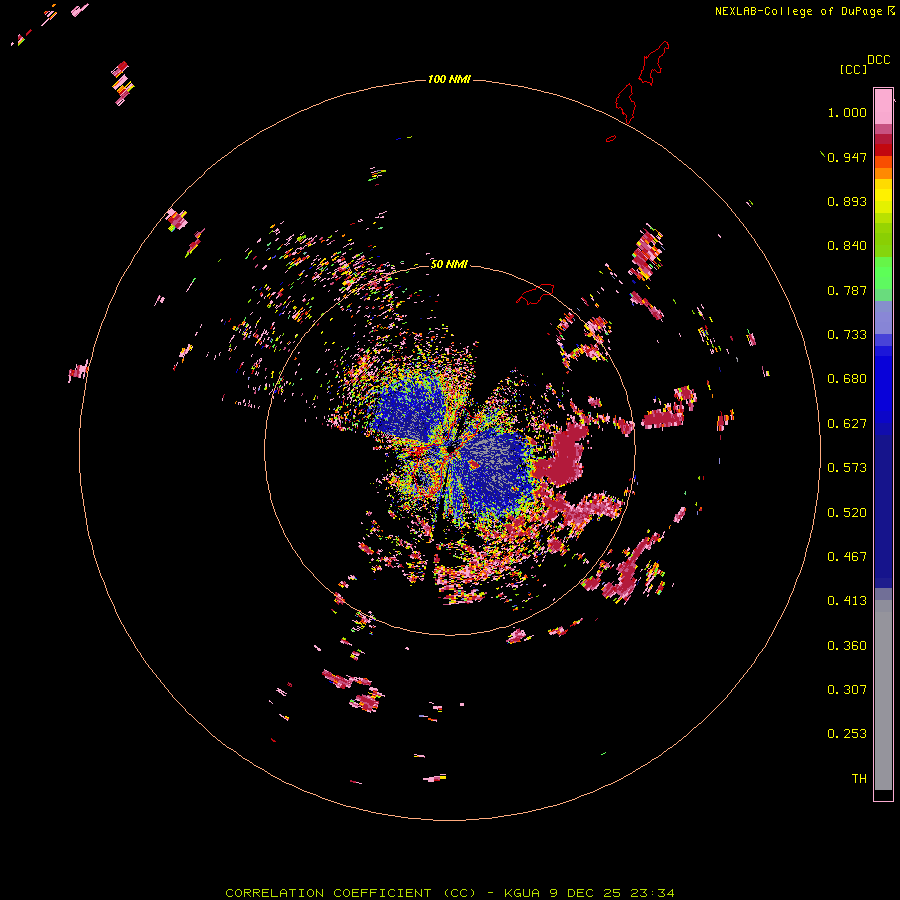Click the 100 NMI range ring label

[x=449, y=79]
